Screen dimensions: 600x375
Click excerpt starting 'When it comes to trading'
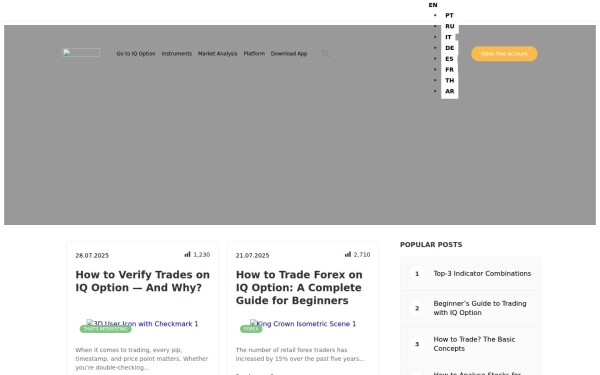[142, 359]
